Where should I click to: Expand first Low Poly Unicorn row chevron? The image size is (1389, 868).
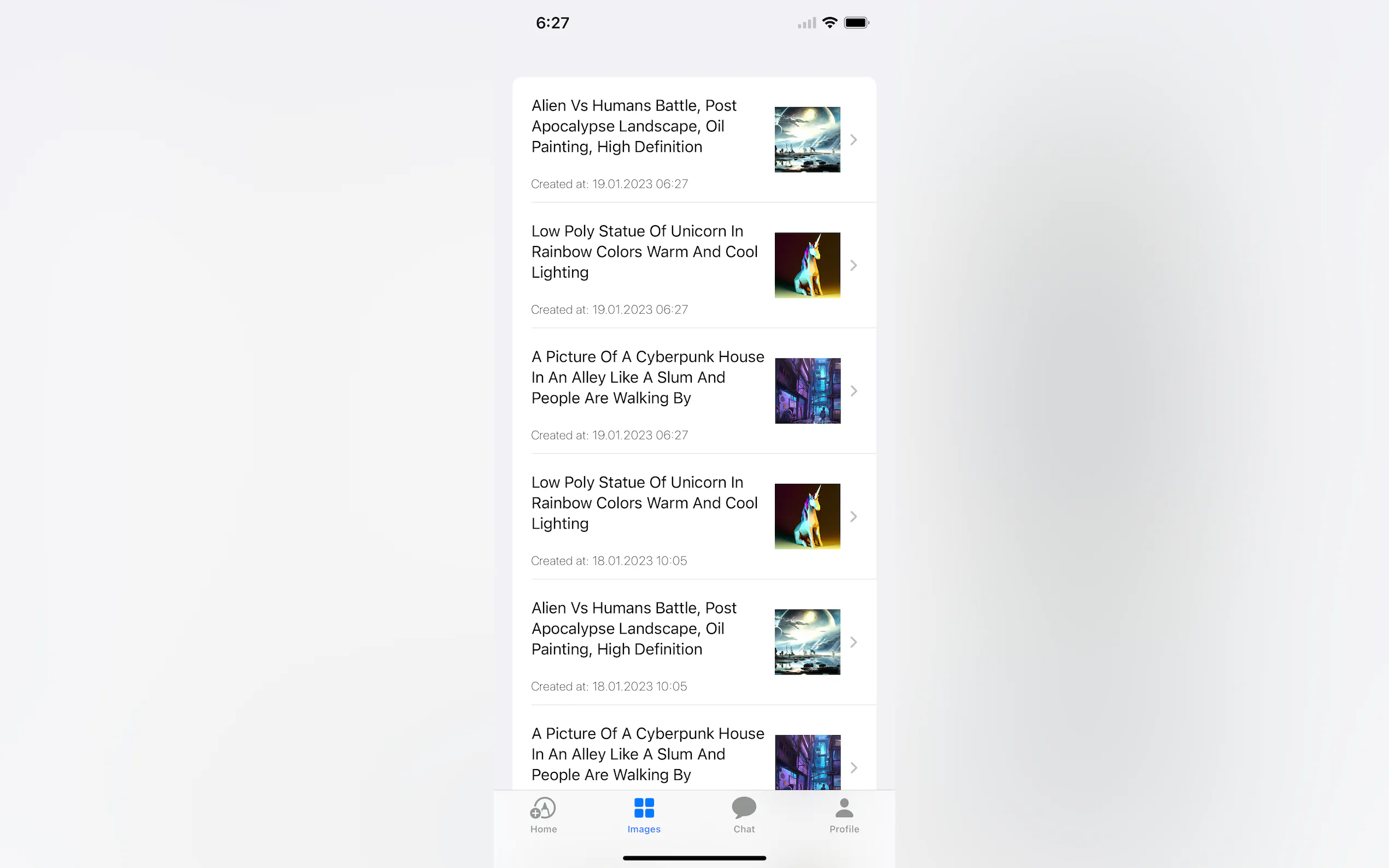point(853,265)
